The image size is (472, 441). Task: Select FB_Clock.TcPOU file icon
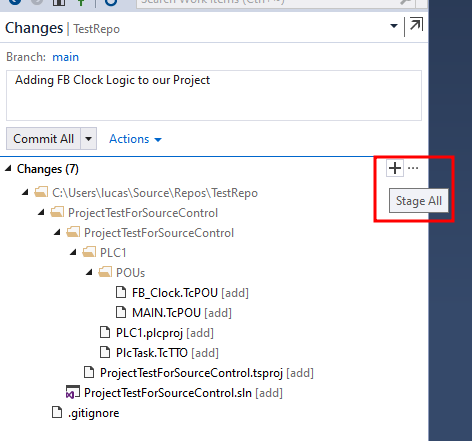[x=121, y=292]
